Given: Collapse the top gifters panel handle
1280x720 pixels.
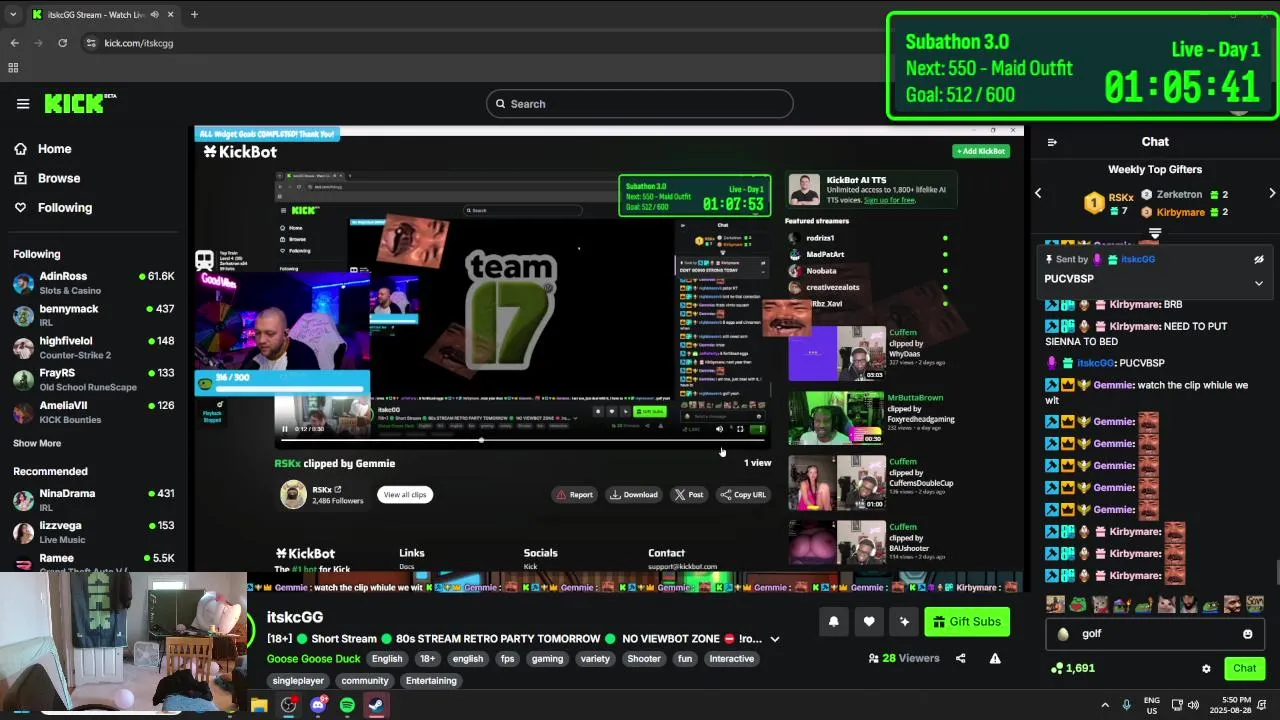Looking at the screenshot, I should (x=1155, y=233).
